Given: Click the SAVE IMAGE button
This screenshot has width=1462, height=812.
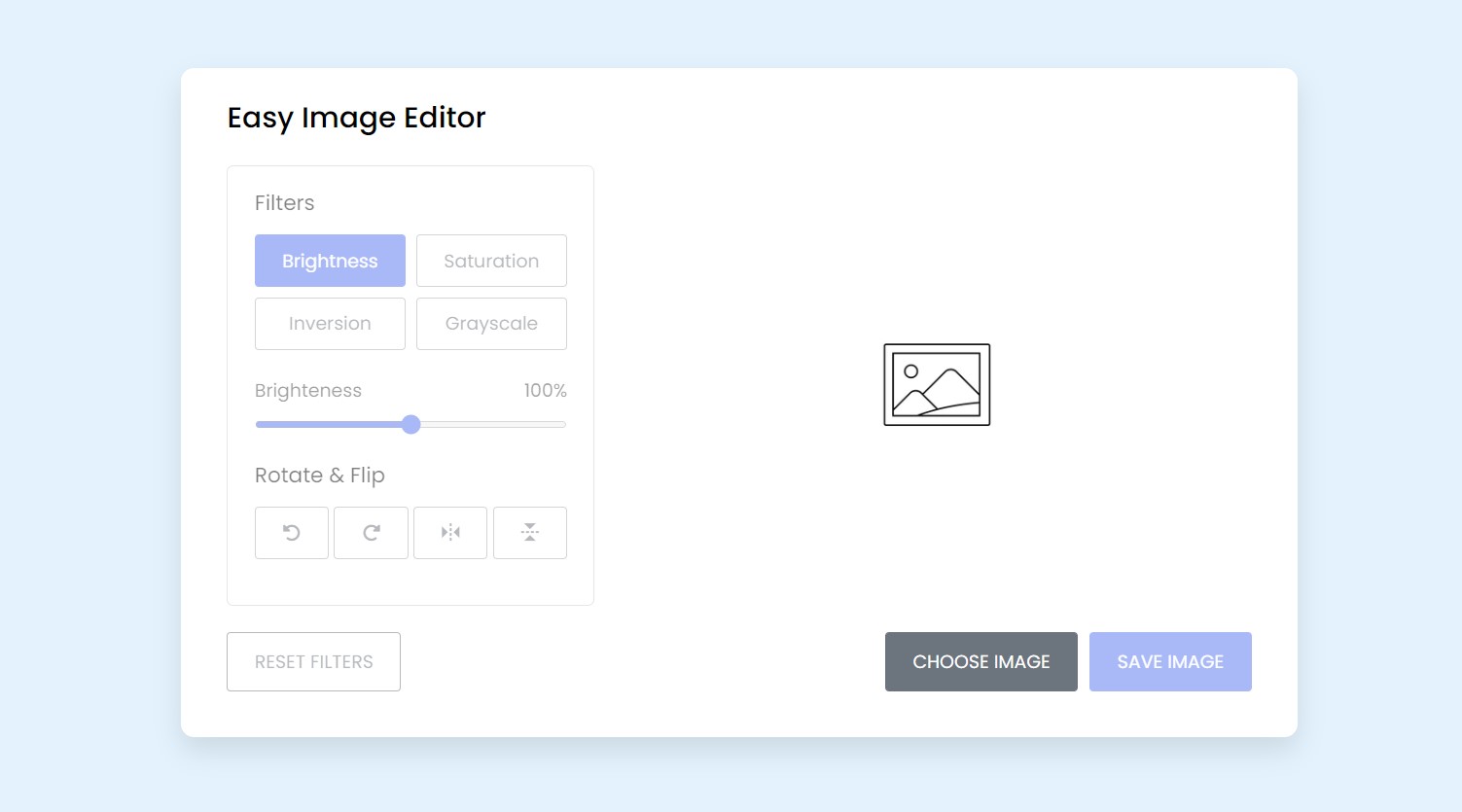Looking at the screenshot, I should point(1170,661).
